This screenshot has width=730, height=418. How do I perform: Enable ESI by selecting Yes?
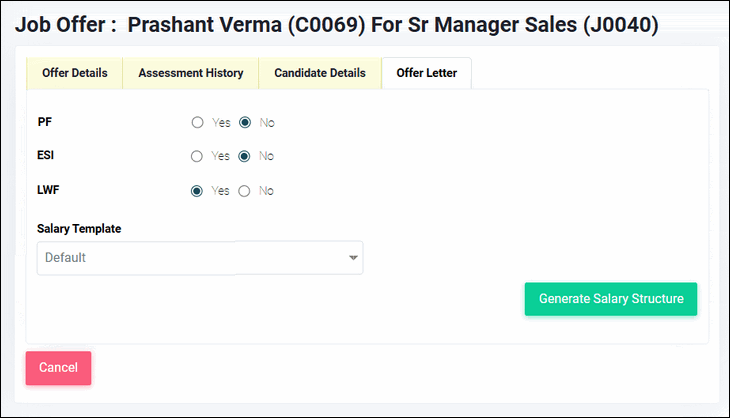pos(197,156)
